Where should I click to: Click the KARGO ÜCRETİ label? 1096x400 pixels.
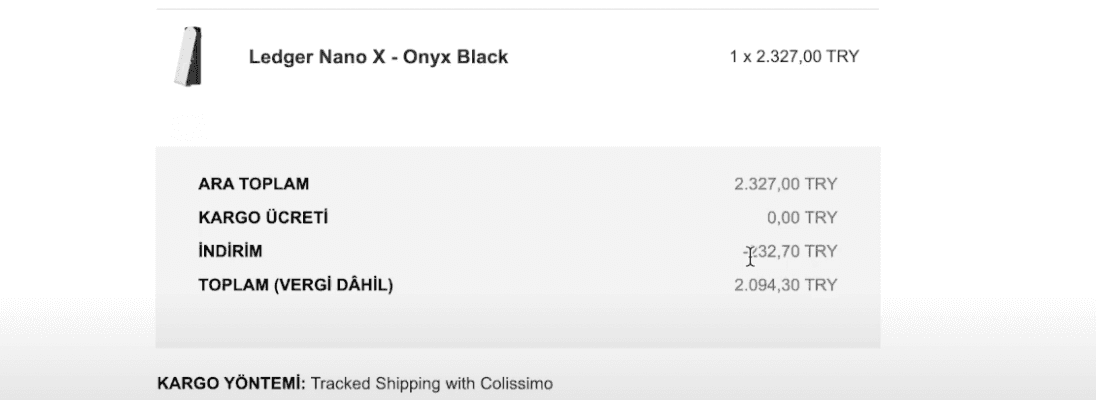(x=263, y=217)
